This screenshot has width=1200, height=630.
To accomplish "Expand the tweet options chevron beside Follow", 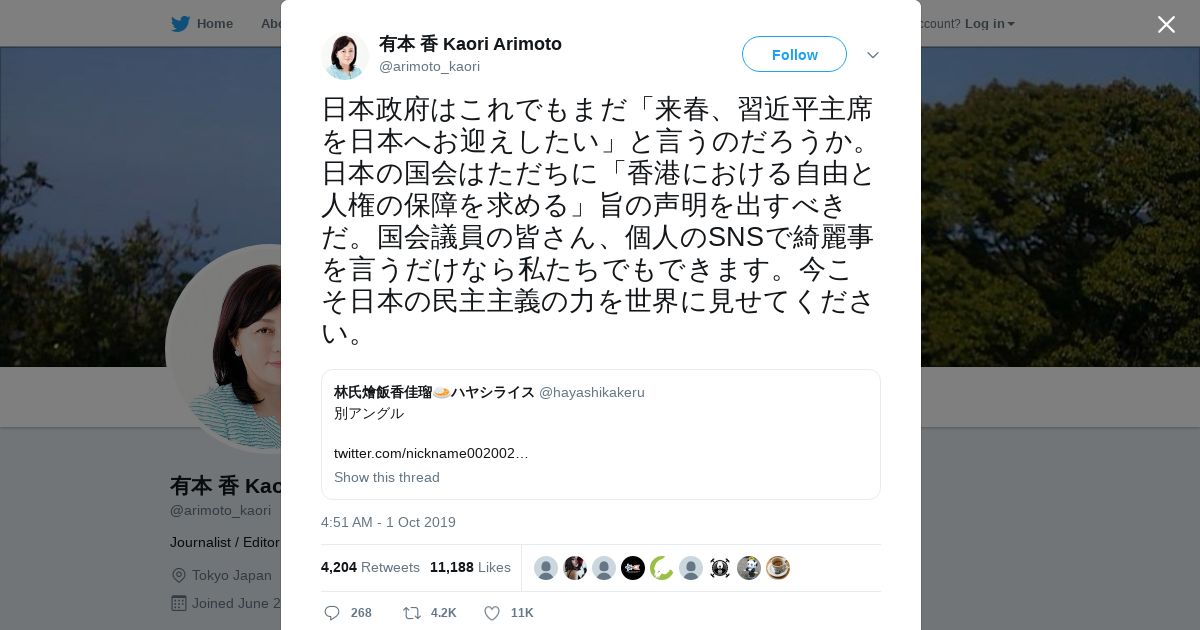I will point(873,55).
